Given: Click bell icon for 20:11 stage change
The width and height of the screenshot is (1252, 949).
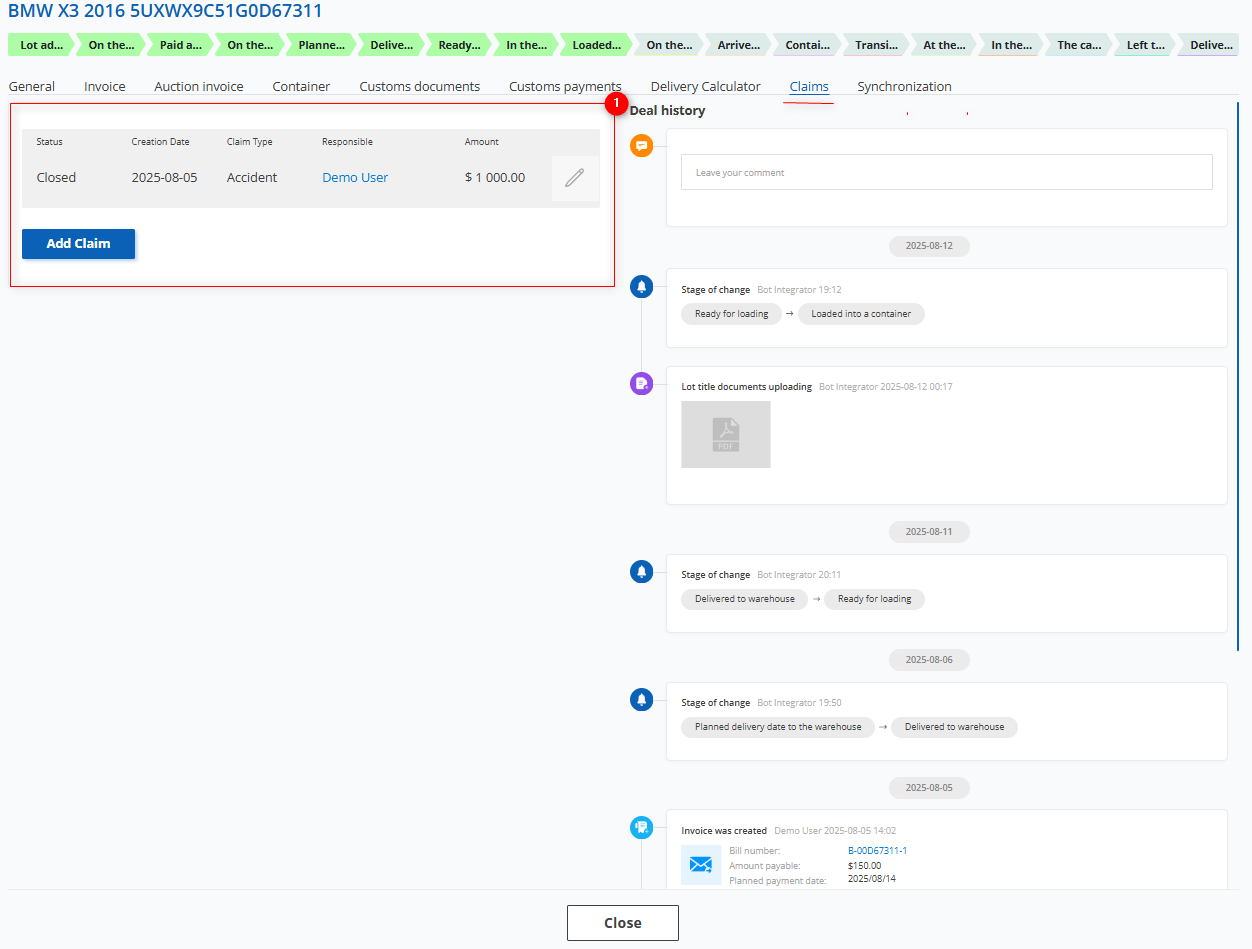Looking at the screenshot, I should pos(642,572).
